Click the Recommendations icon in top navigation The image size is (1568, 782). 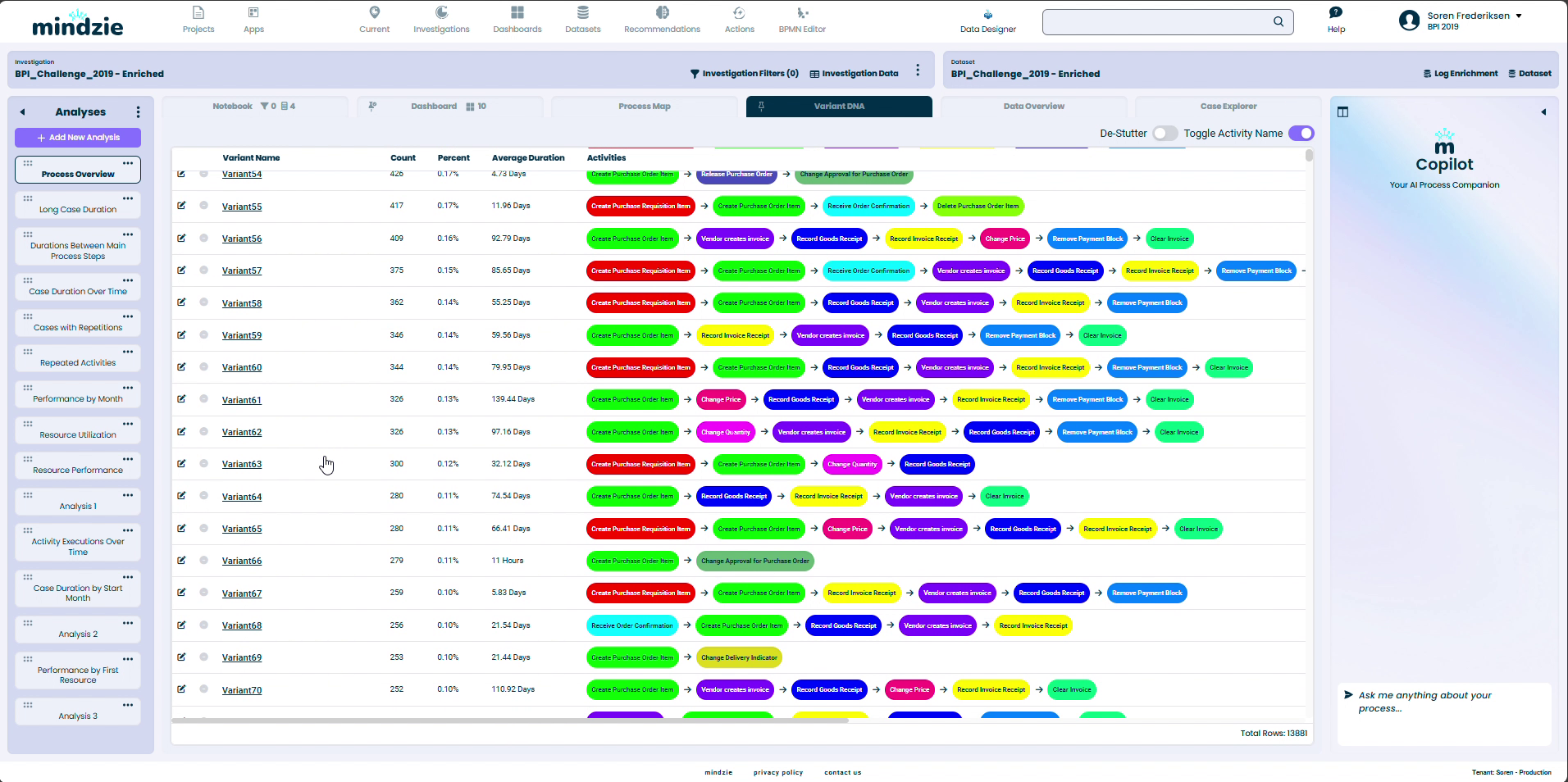click(662, 13)
